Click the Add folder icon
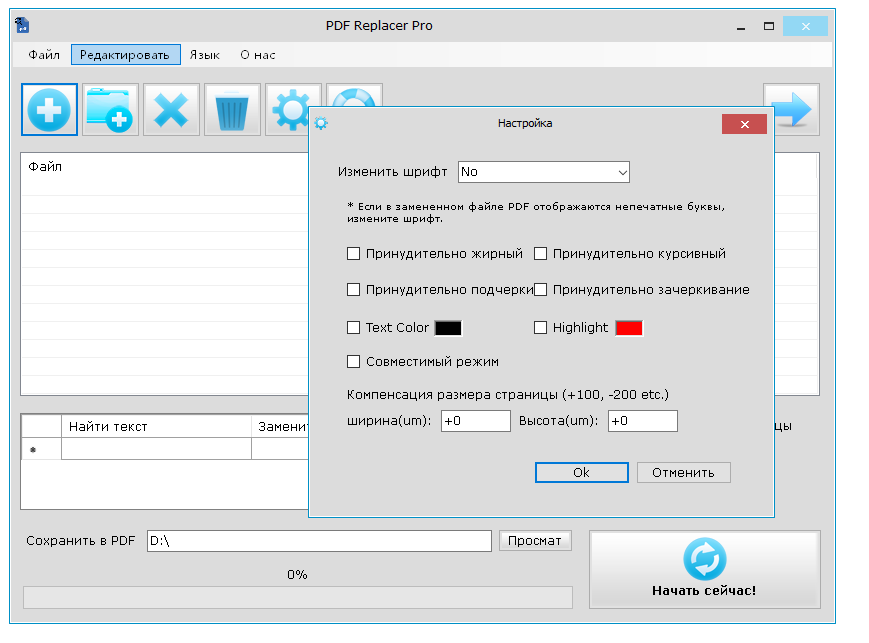 (110, 110)
